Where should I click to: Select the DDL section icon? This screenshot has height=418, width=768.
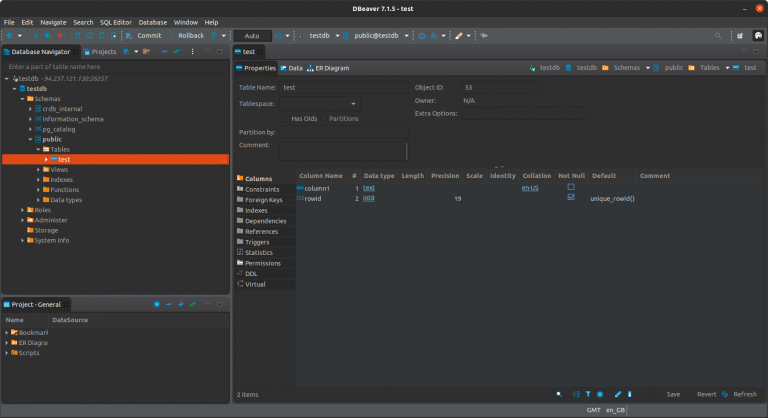240,273
